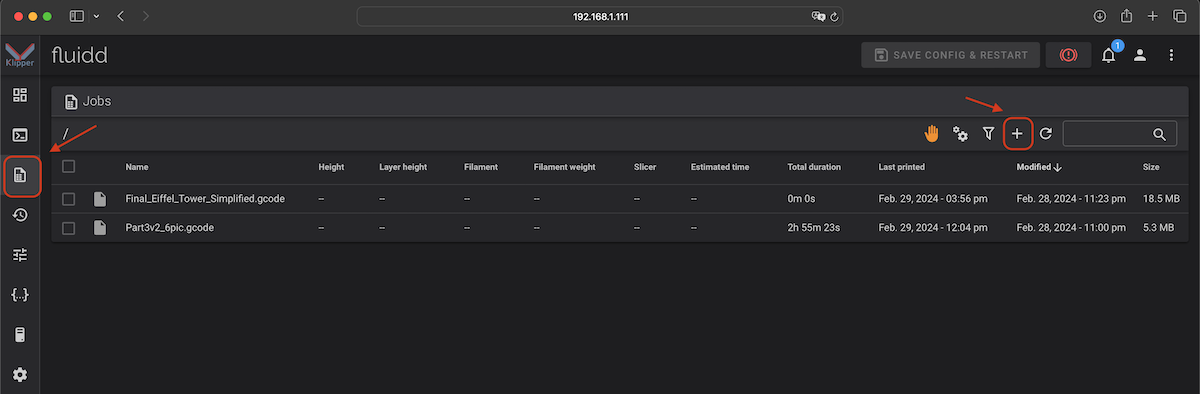This screenshot has width=1200, height=394.
Task: Click the 2h 55m 23s duration cell
Action: 814,228
